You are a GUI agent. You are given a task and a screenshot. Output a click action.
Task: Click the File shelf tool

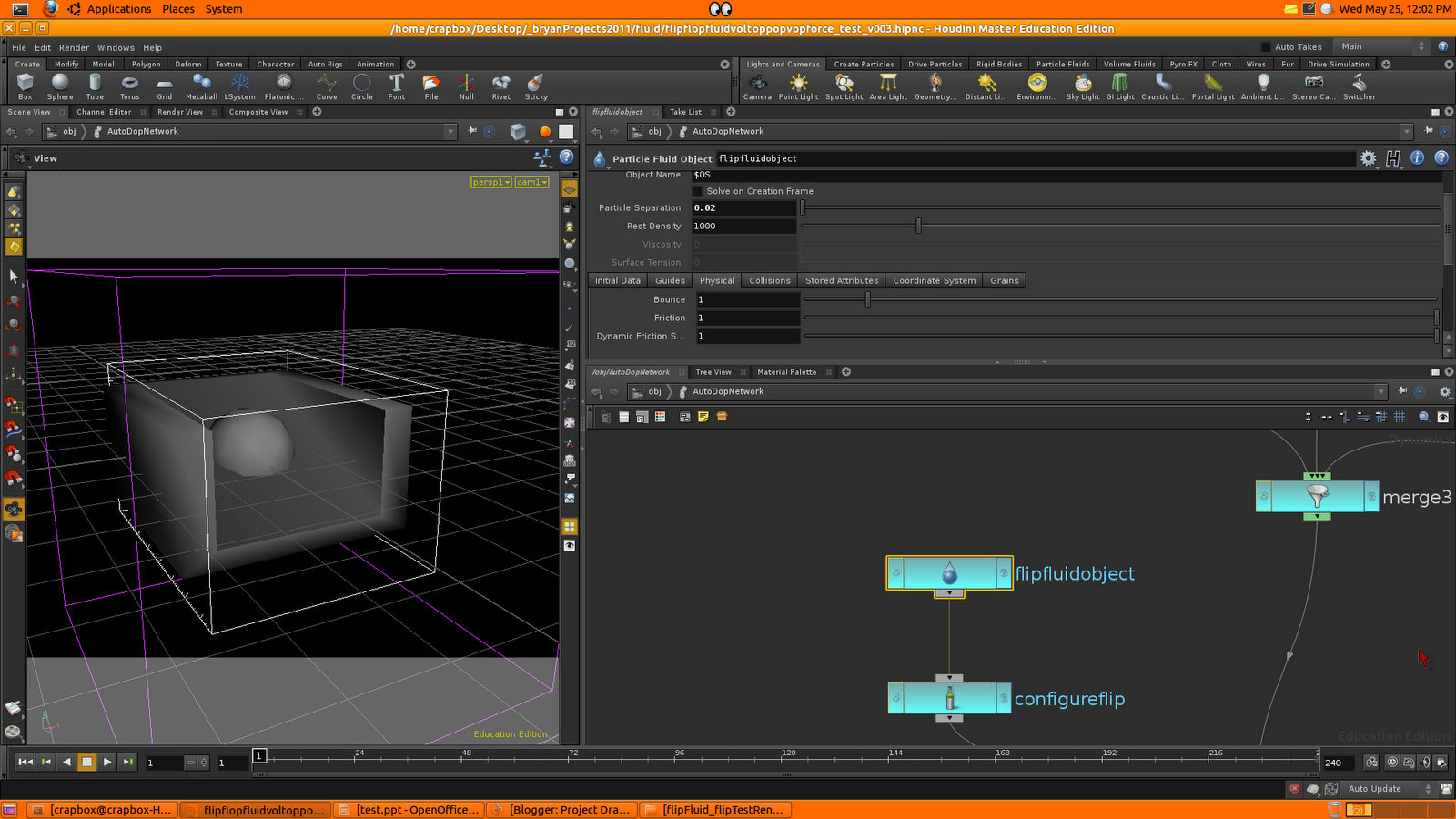click(431, 86)
